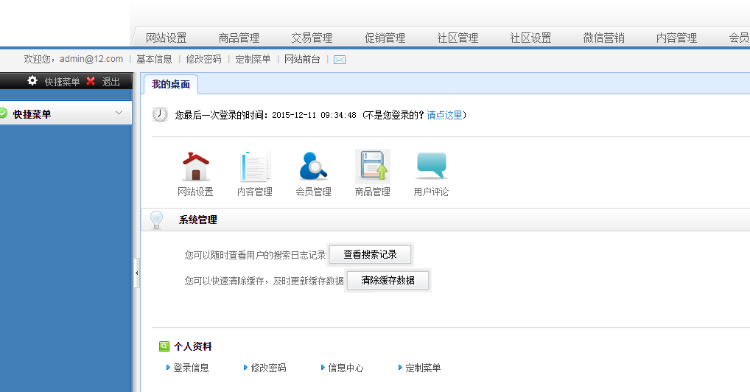Select the 我的桌面 tab
Screen dimensions: 750x392
[x=171, y=85]
